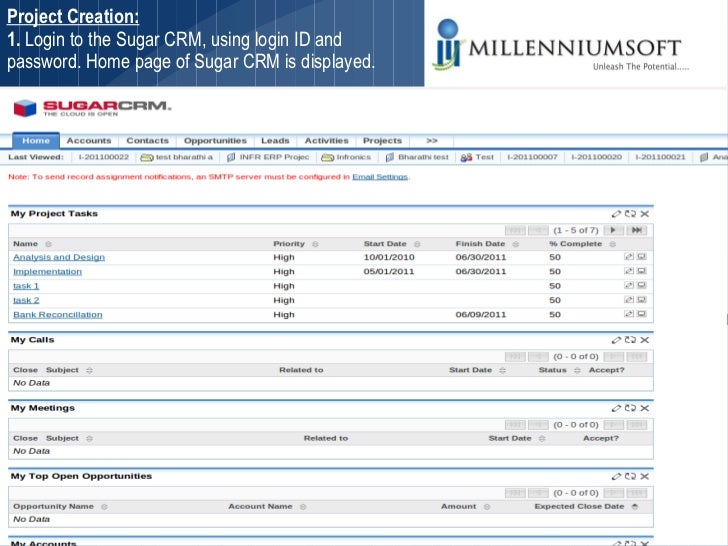
Task: Open Bank Reconciliation task
Action: [58, 315]
